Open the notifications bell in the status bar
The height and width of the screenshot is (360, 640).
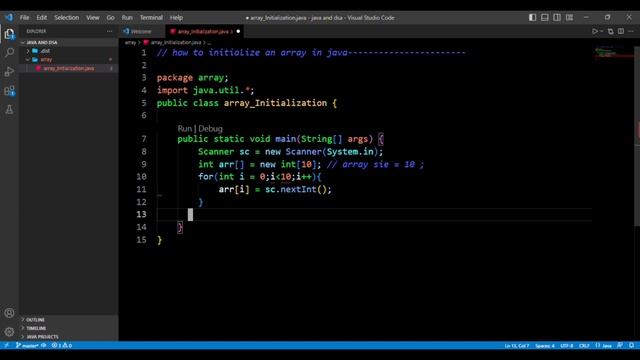631,345
